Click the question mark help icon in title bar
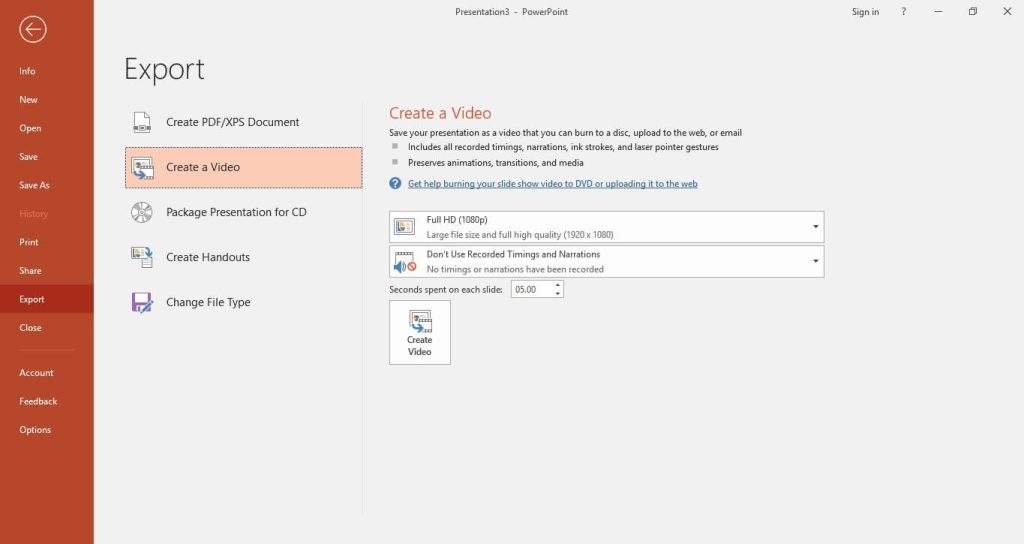The height and width of the screenshot is (544, 1024). click(904, 12)
